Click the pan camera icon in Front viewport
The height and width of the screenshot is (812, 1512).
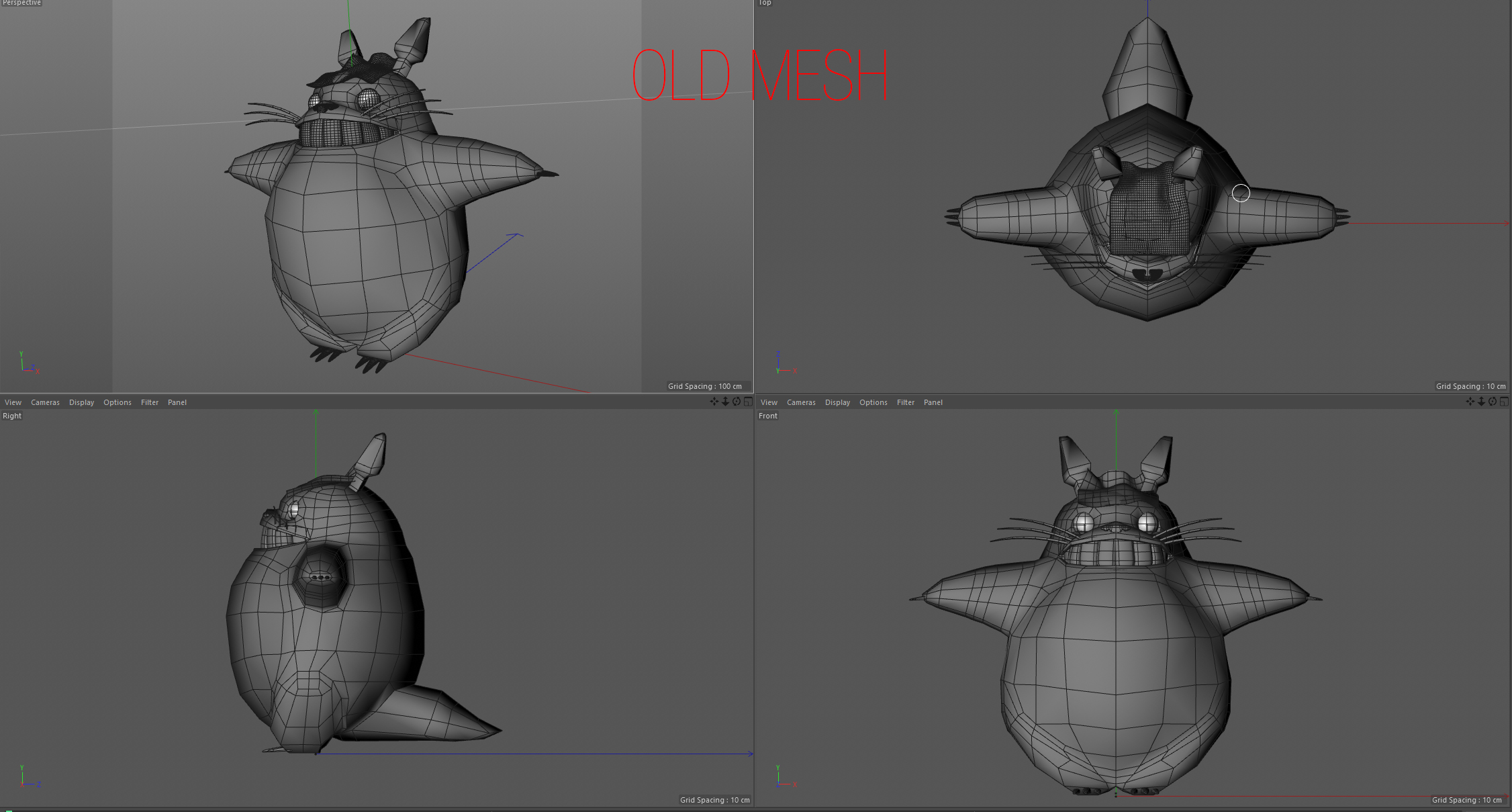tap(1470, 402)
